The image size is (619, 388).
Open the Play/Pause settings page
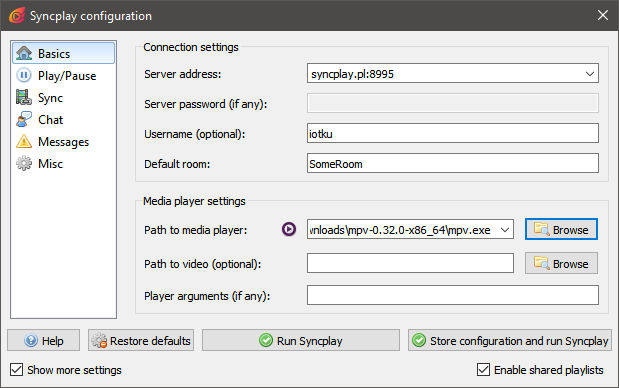tap(64, 75)
